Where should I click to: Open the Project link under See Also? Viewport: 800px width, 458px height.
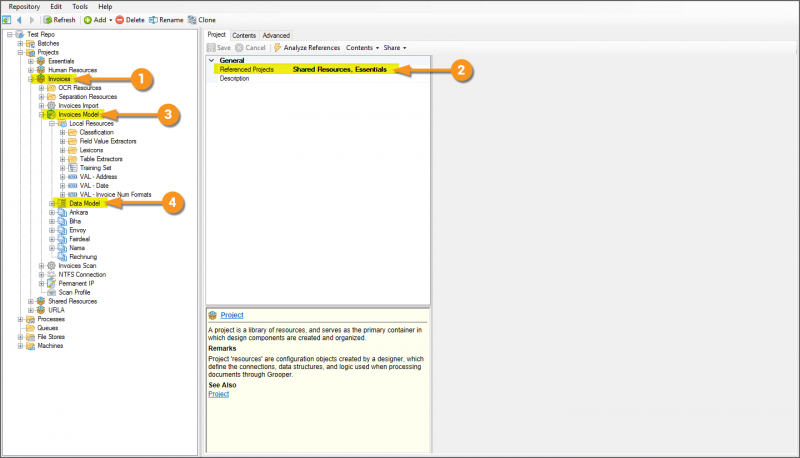[218, 394]
